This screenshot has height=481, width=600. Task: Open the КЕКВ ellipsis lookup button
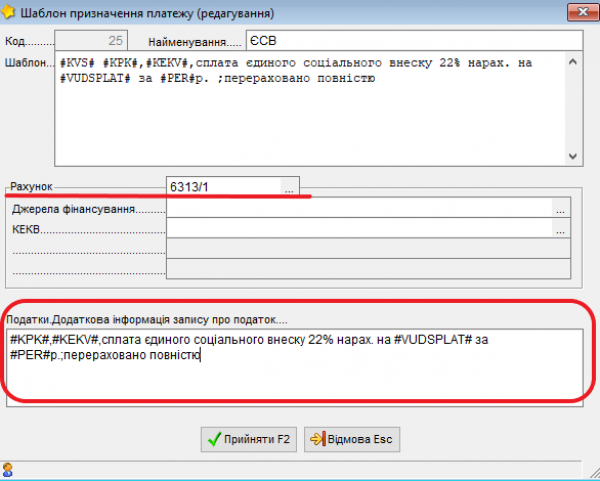[x=561, y=229]
